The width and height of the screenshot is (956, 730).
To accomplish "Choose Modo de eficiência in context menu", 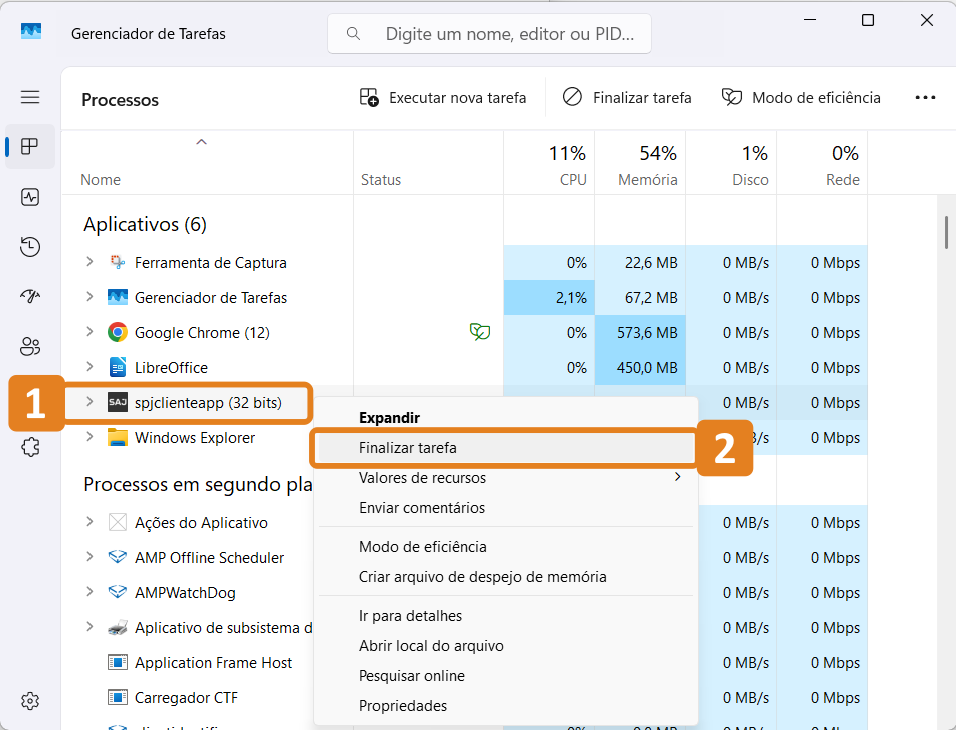I will pyautogui.click(x=423, y=547).
